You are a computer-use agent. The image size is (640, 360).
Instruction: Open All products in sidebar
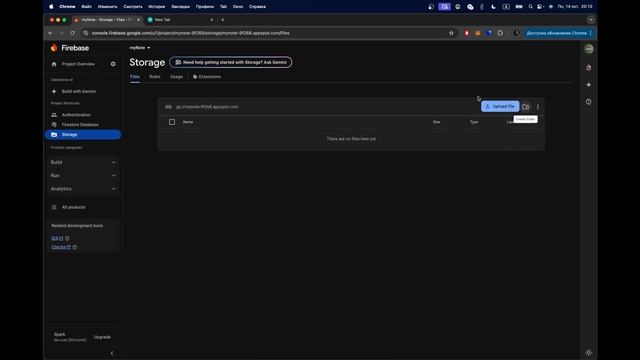pos(73,207)
